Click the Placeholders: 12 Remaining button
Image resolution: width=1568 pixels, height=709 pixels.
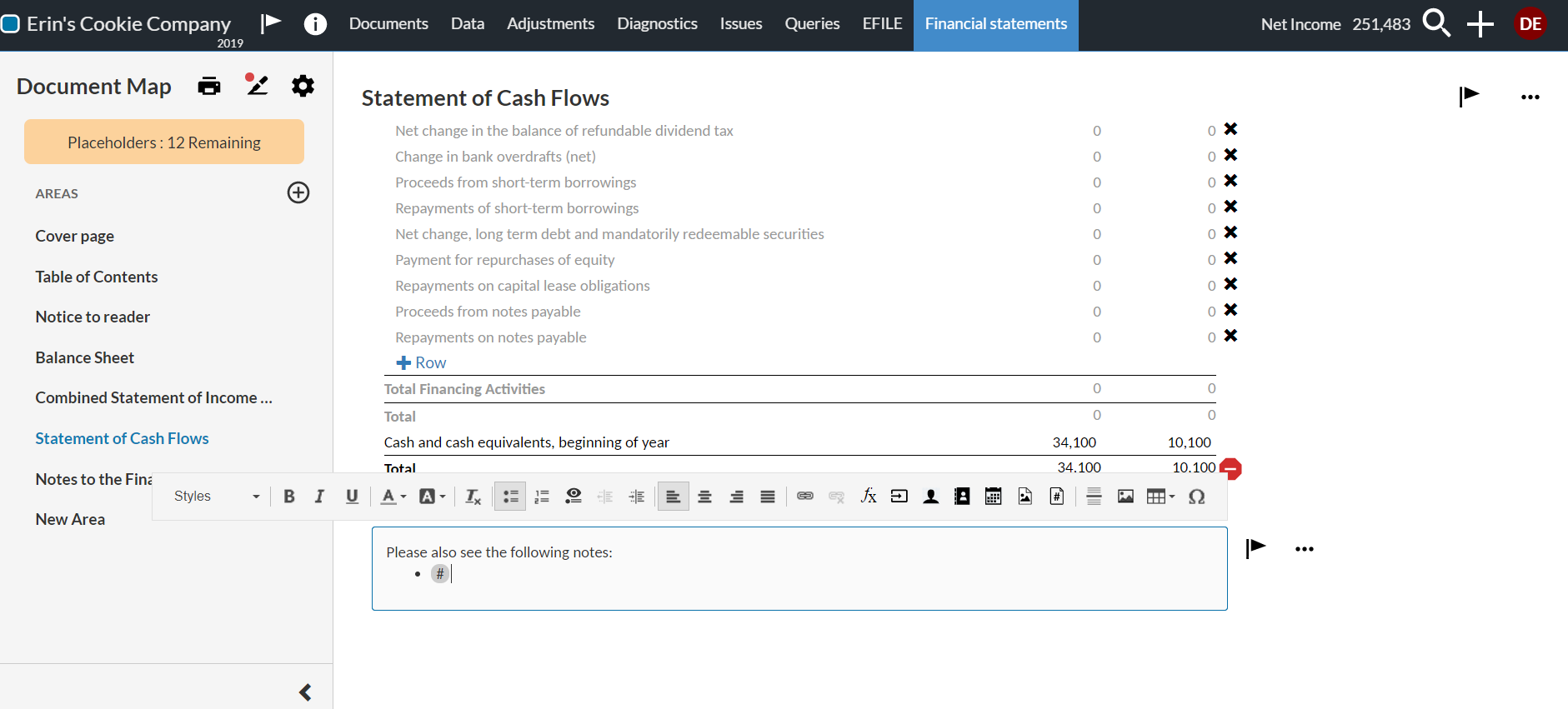coord(164,142)
